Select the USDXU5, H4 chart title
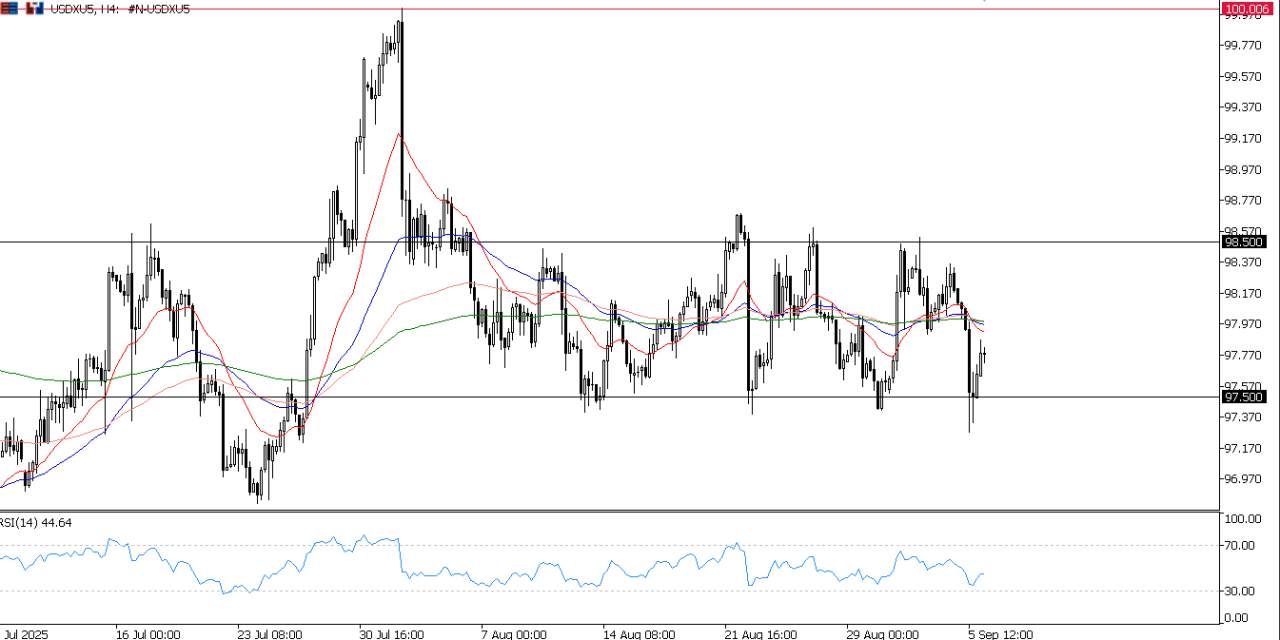 tap(120, 8)
